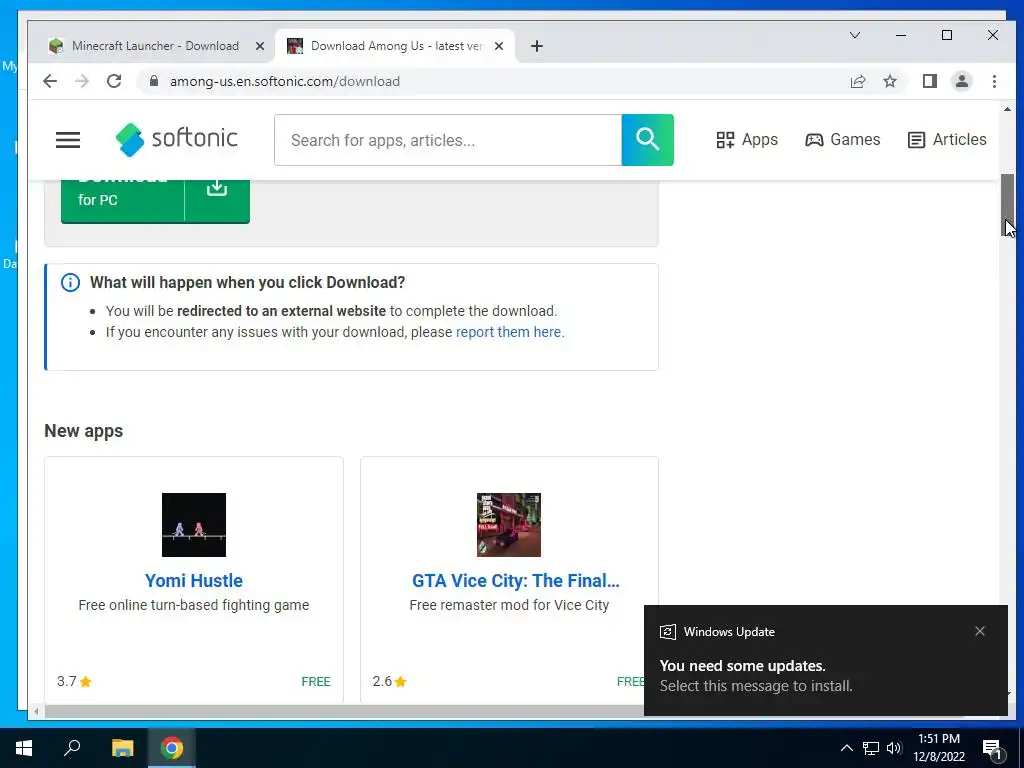
Task: Select the Download Among Us tab
Action: (x=394, y=46)
